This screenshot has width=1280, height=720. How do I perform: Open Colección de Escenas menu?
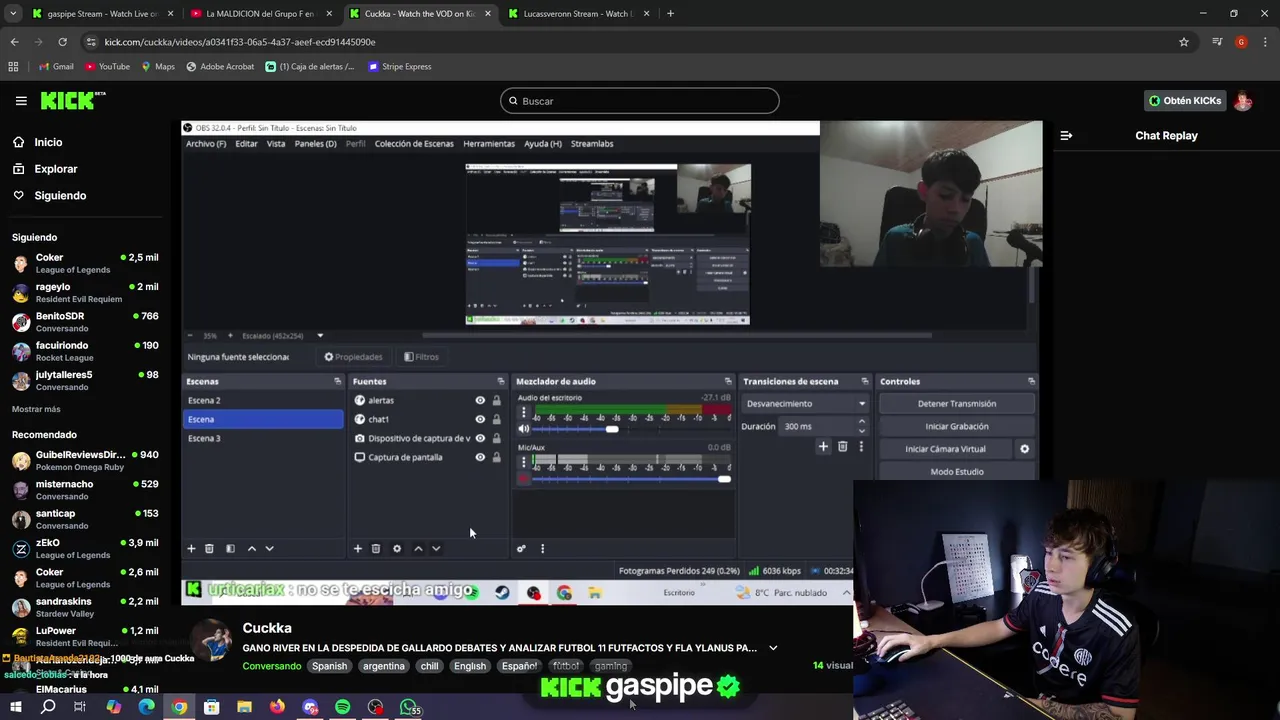(414, 143)
